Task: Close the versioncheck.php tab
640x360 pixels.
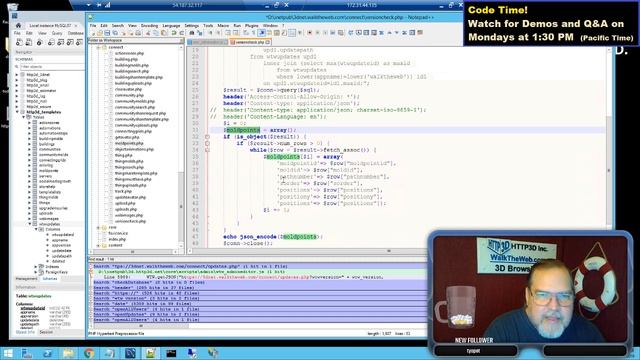Action: pos(268,42)
